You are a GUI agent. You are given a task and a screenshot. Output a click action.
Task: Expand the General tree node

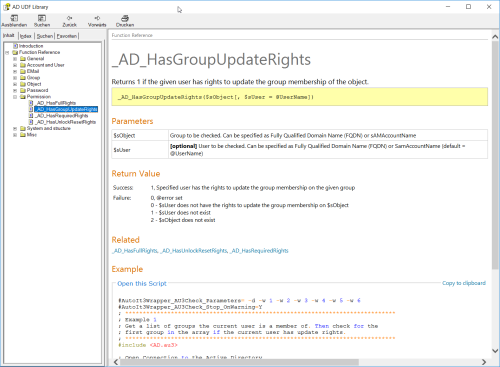[x=15, y=59]
